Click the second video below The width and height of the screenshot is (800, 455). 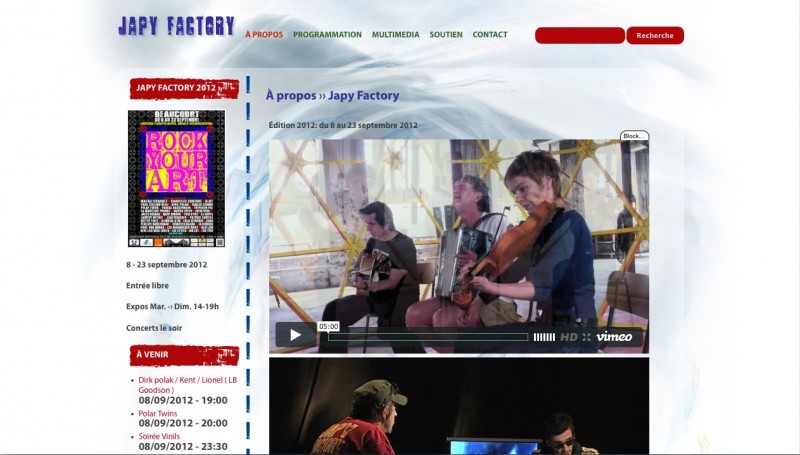(458, 407)
